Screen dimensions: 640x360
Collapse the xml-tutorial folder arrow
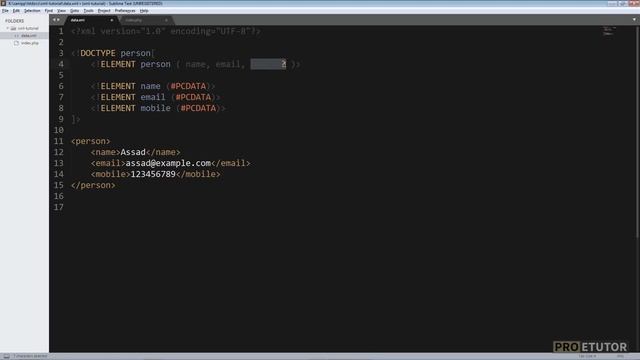7,28
